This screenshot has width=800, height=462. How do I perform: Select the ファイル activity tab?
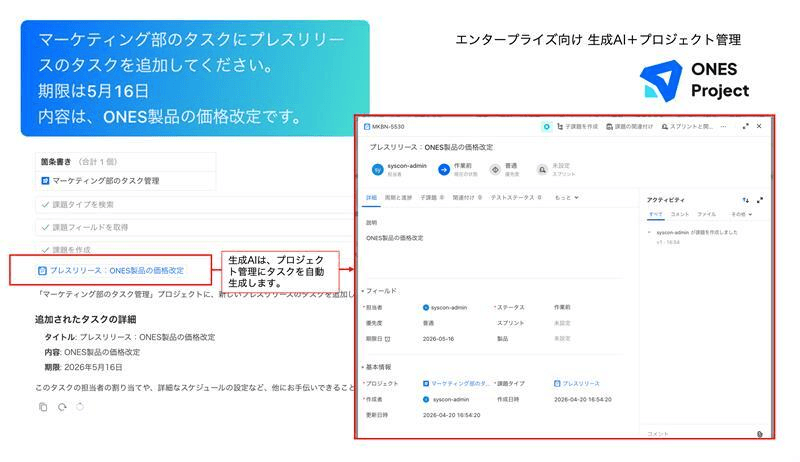click(x=707, y=214)
